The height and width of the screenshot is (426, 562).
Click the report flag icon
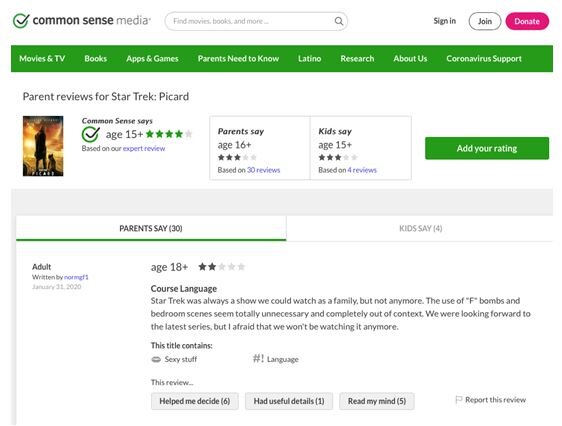tap(458, 399)
